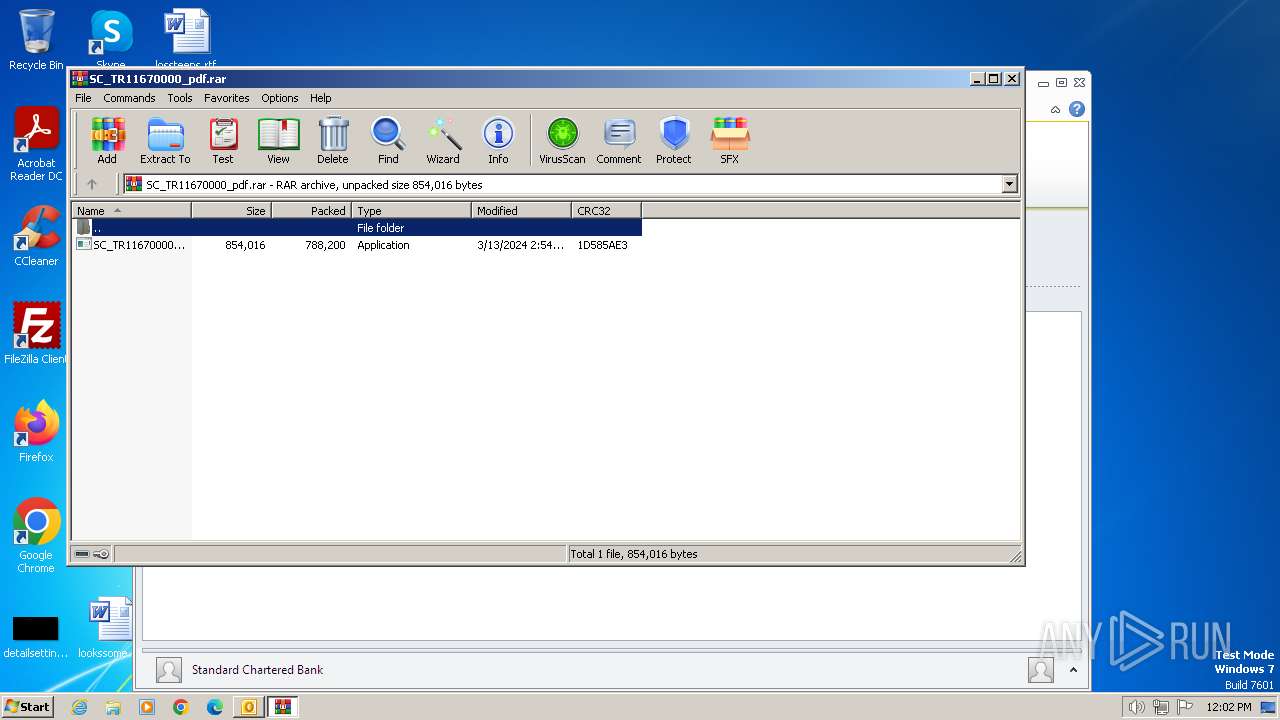Sort by the Name column header
This screenshot has width=1280, height=720.
131,210
